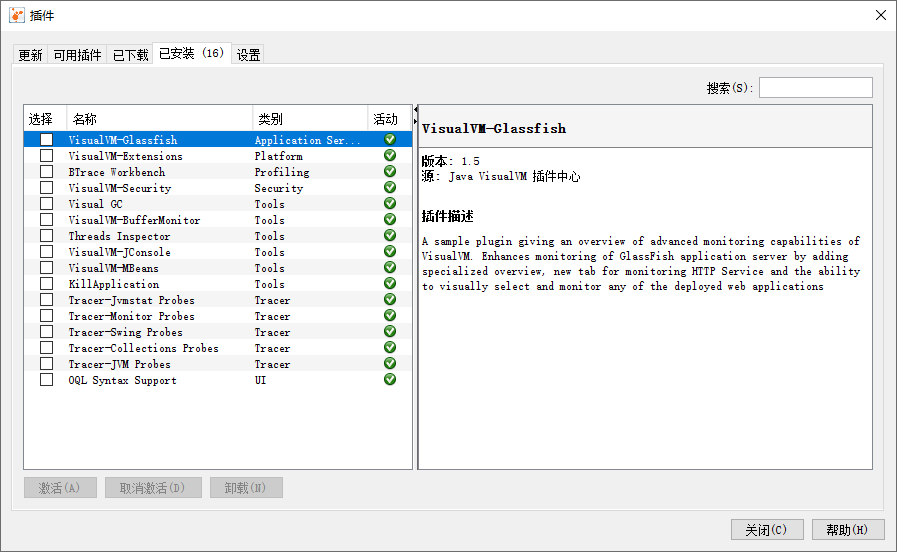Sort list by 名称 column header

pos(160,119)
